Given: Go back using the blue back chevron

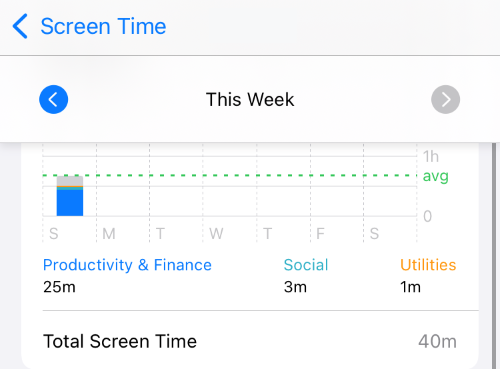Looking at the screenshot, I should pyautogui.click(x=20, y=26).
